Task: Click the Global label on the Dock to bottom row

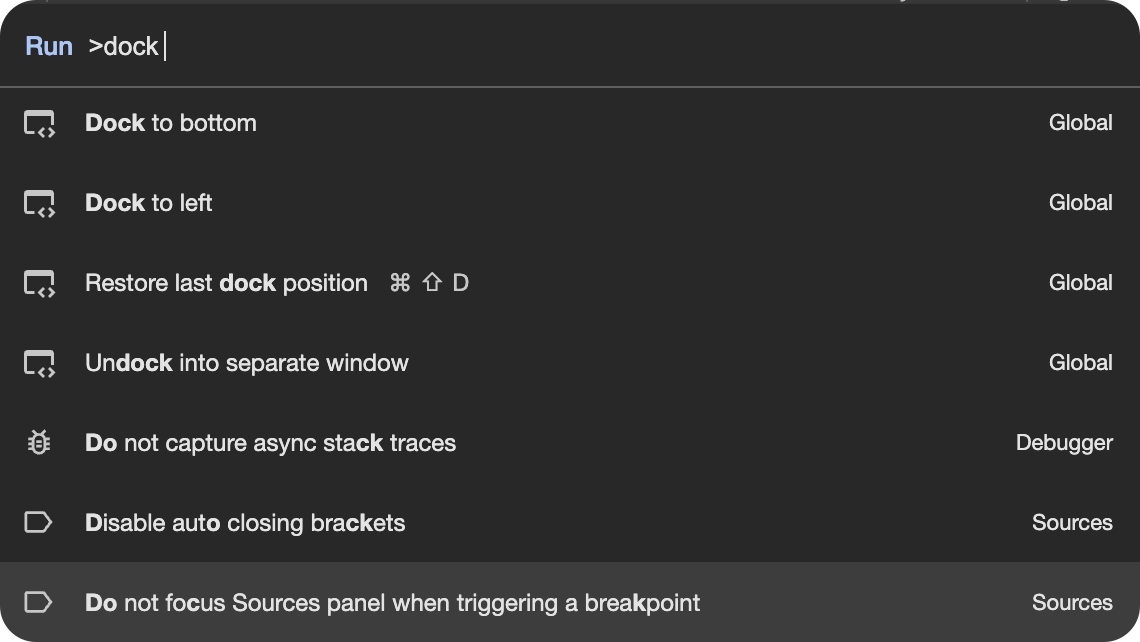Action: point(1081,122)
